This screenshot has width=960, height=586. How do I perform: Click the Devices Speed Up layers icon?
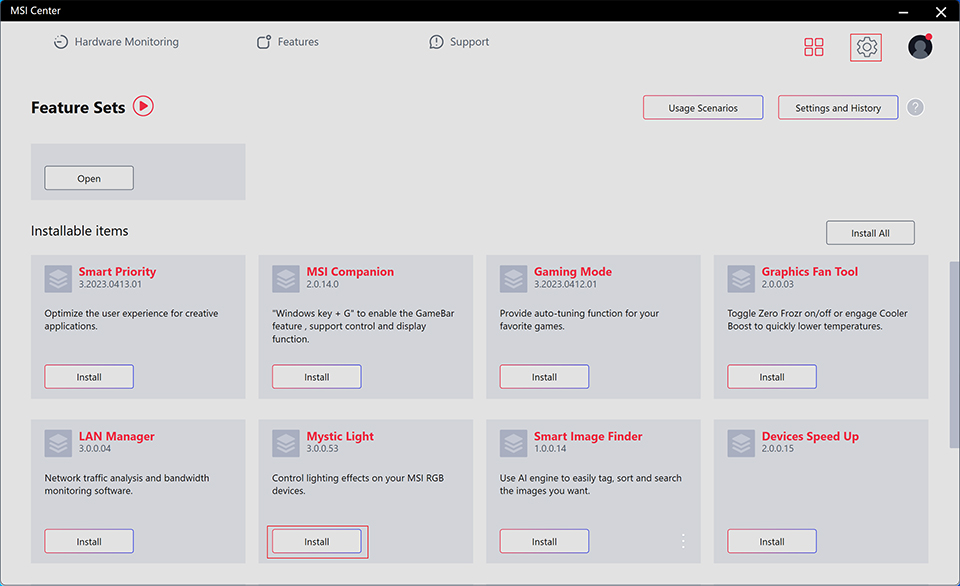[741, 443]
